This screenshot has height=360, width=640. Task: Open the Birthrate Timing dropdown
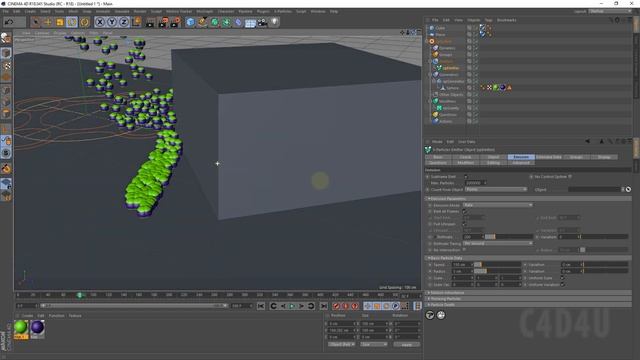pos(498,243)
